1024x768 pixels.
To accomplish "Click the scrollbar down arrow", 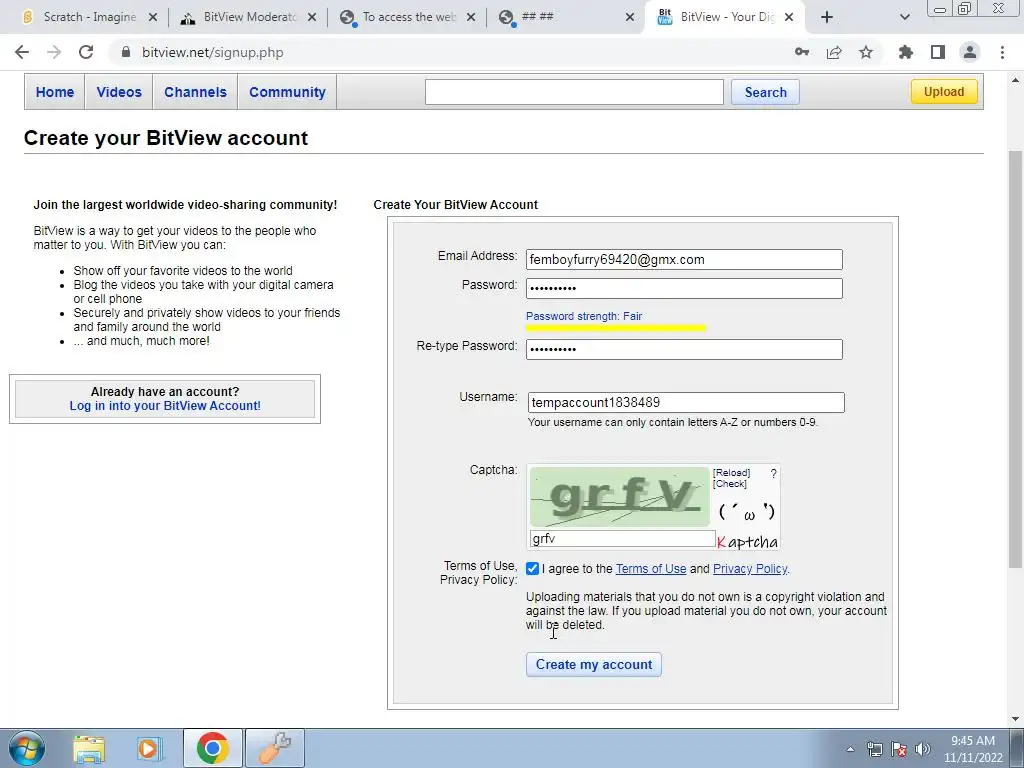I will pyautogui.click(x=1015, y=718).
